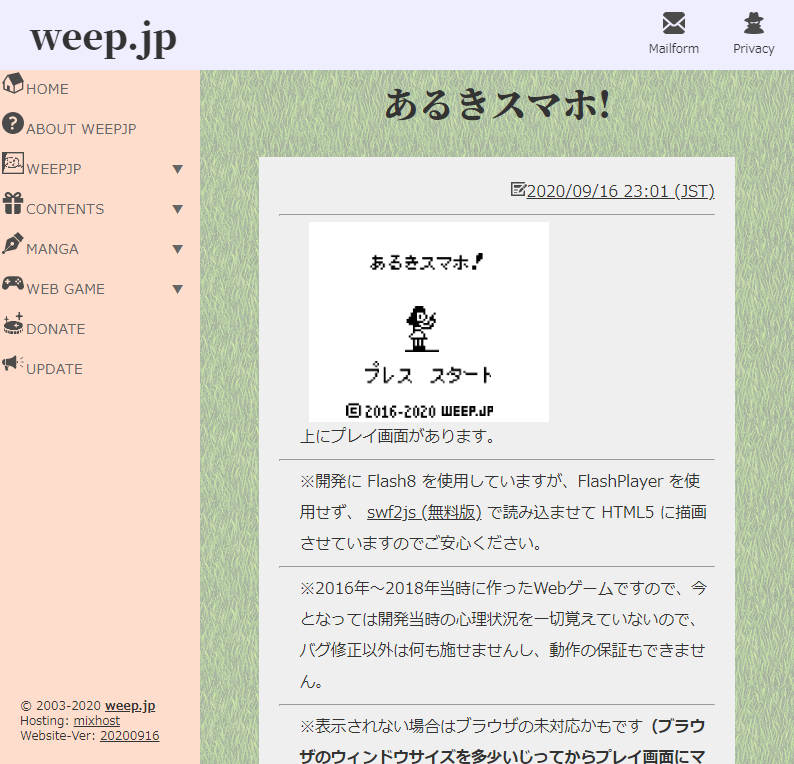The image size is (794, 764).
Task: Open the Privacy spy icon
Action: tap(753, 23)
